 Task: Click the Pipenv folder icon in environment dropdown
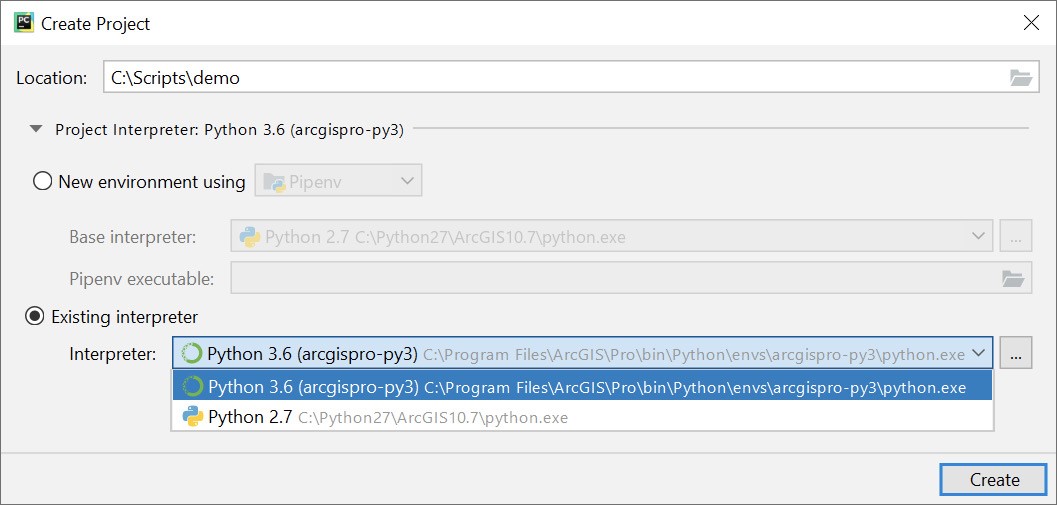(x=274, y=181)
